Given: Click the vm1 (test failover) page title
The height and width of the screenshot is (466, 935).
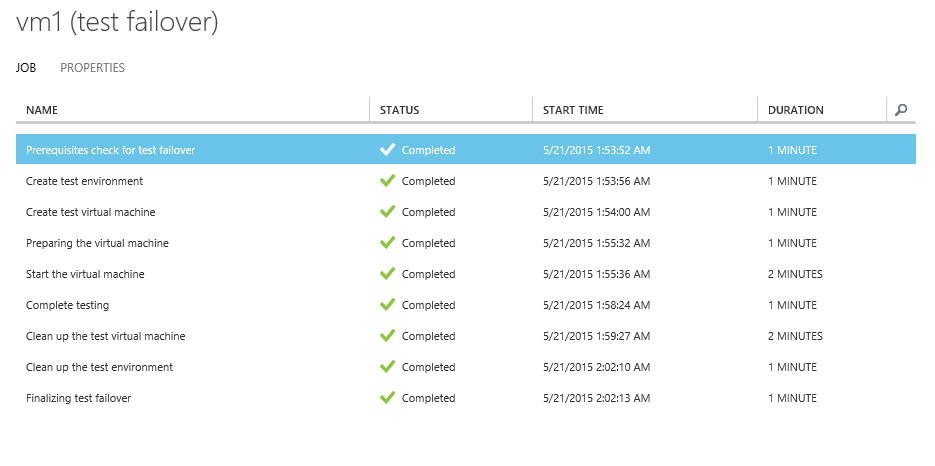Looking at the screenshot, I should point(117,22).
